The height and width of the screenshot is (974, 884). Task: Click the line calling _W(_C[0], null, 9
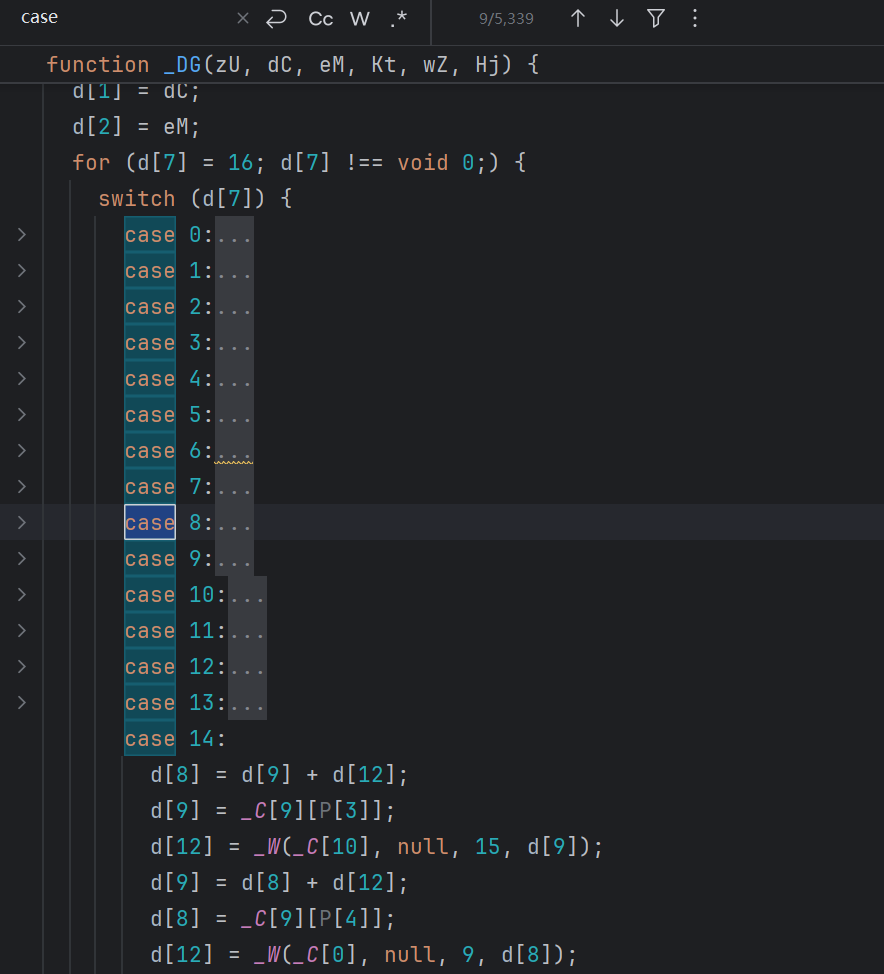pos(363,955)
